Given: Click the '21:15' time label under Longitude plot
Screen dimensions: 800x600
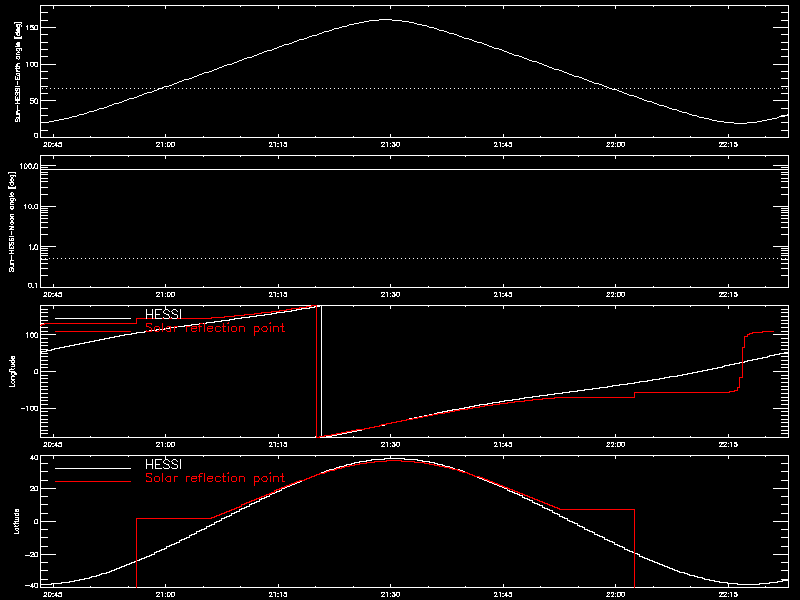Looking at the screenshot, I should click(x=278, y=444).
